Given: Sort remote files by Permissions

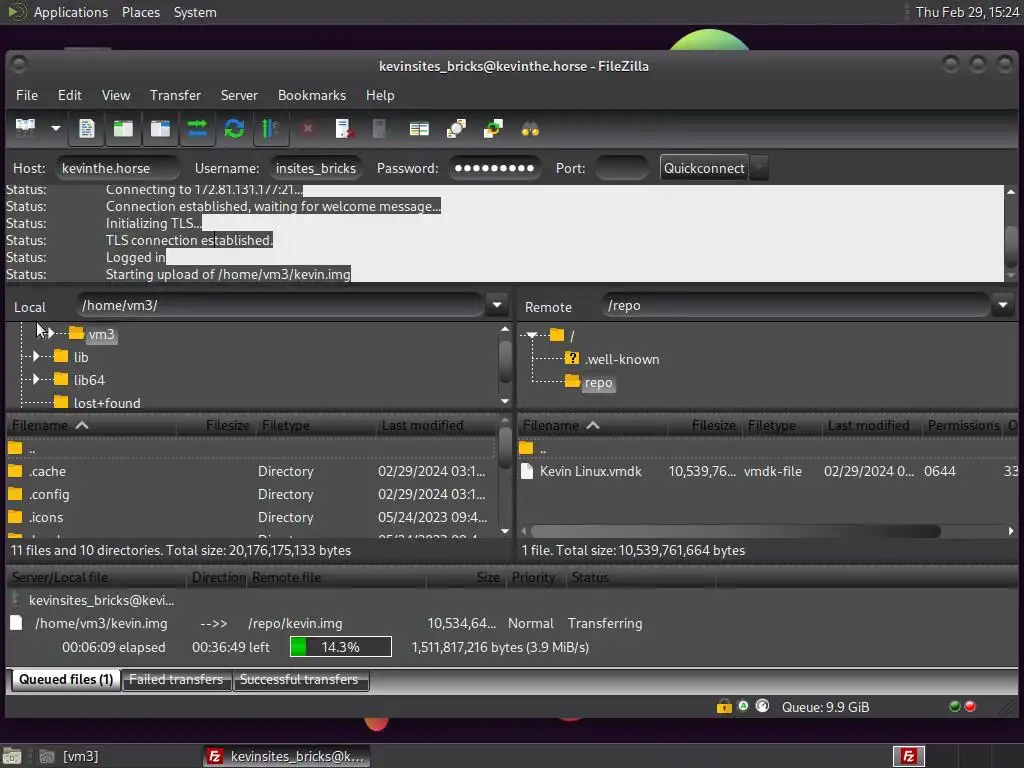Looking at the screenshot, I should [963, 426].
